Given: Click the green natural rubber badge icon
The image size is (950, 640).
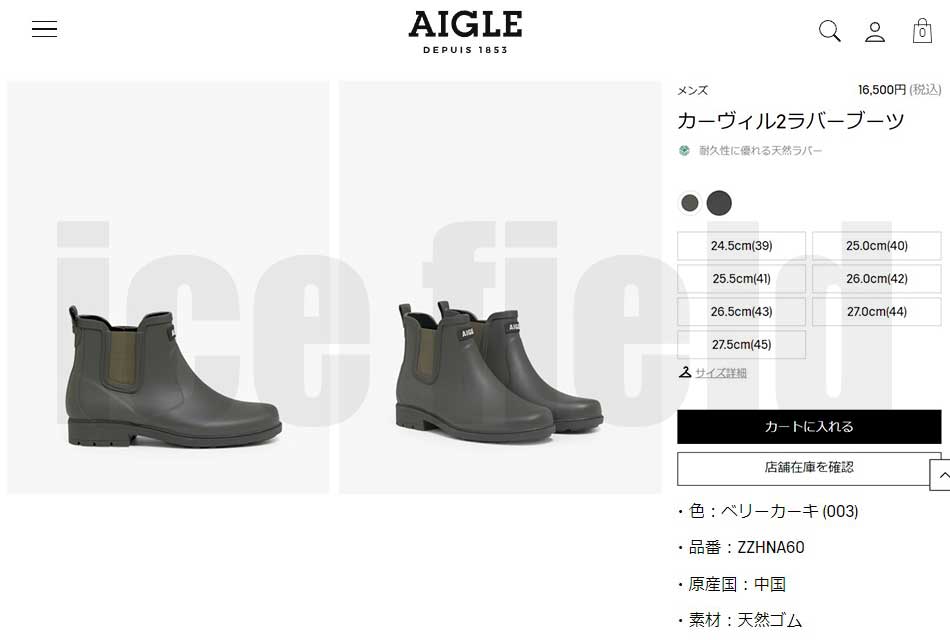Looking at the screenshot, I should [684, 150].
